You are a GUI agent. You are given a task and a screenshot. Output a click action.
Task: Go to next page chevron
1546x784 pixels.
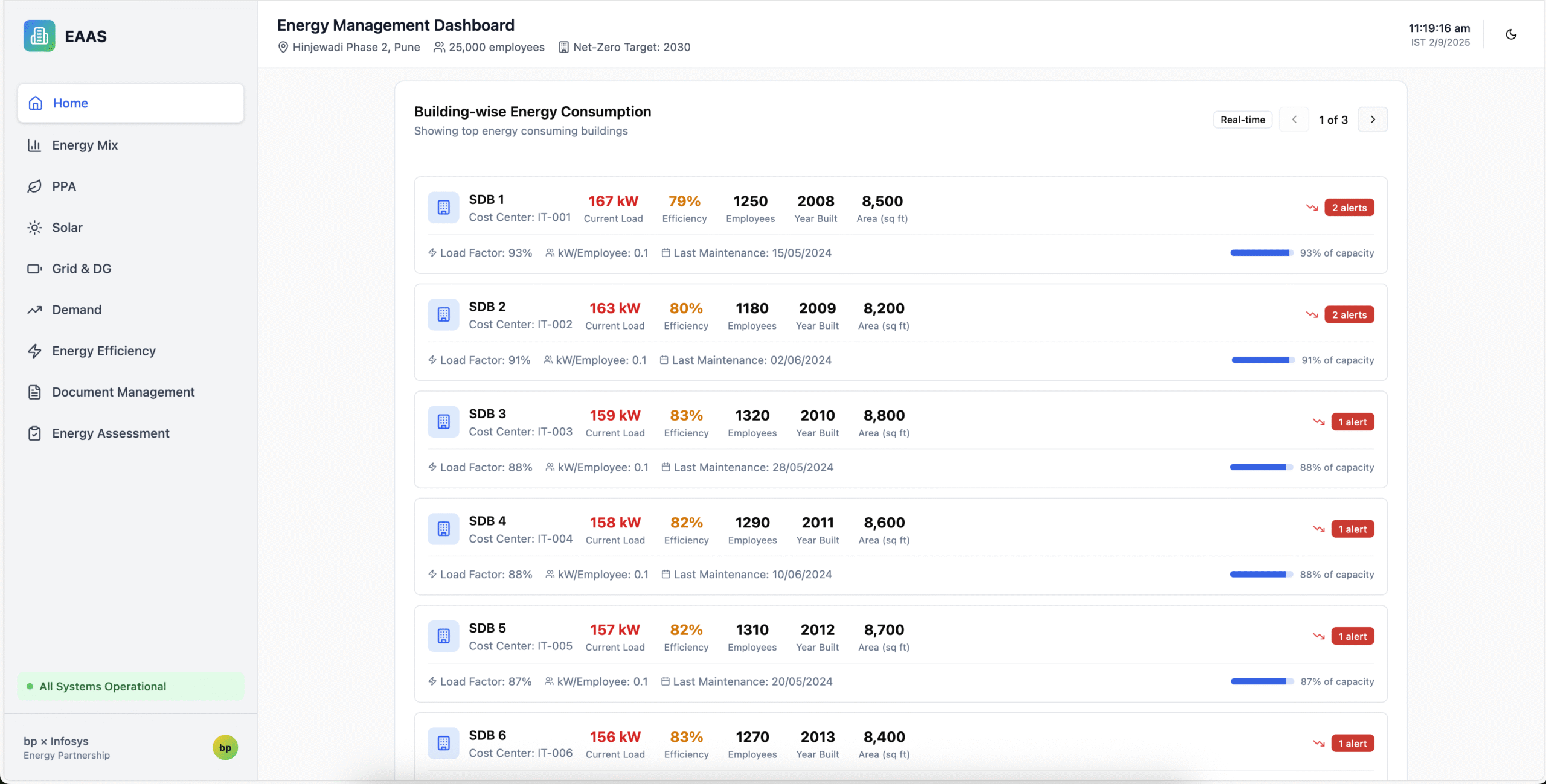coord(1372,120)
